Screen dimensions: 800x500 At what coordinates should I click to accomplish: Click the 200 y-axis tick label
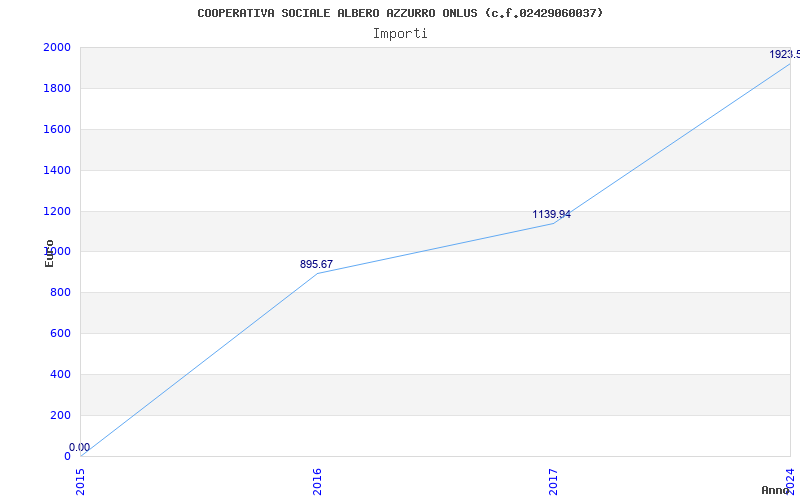point(60,415)
